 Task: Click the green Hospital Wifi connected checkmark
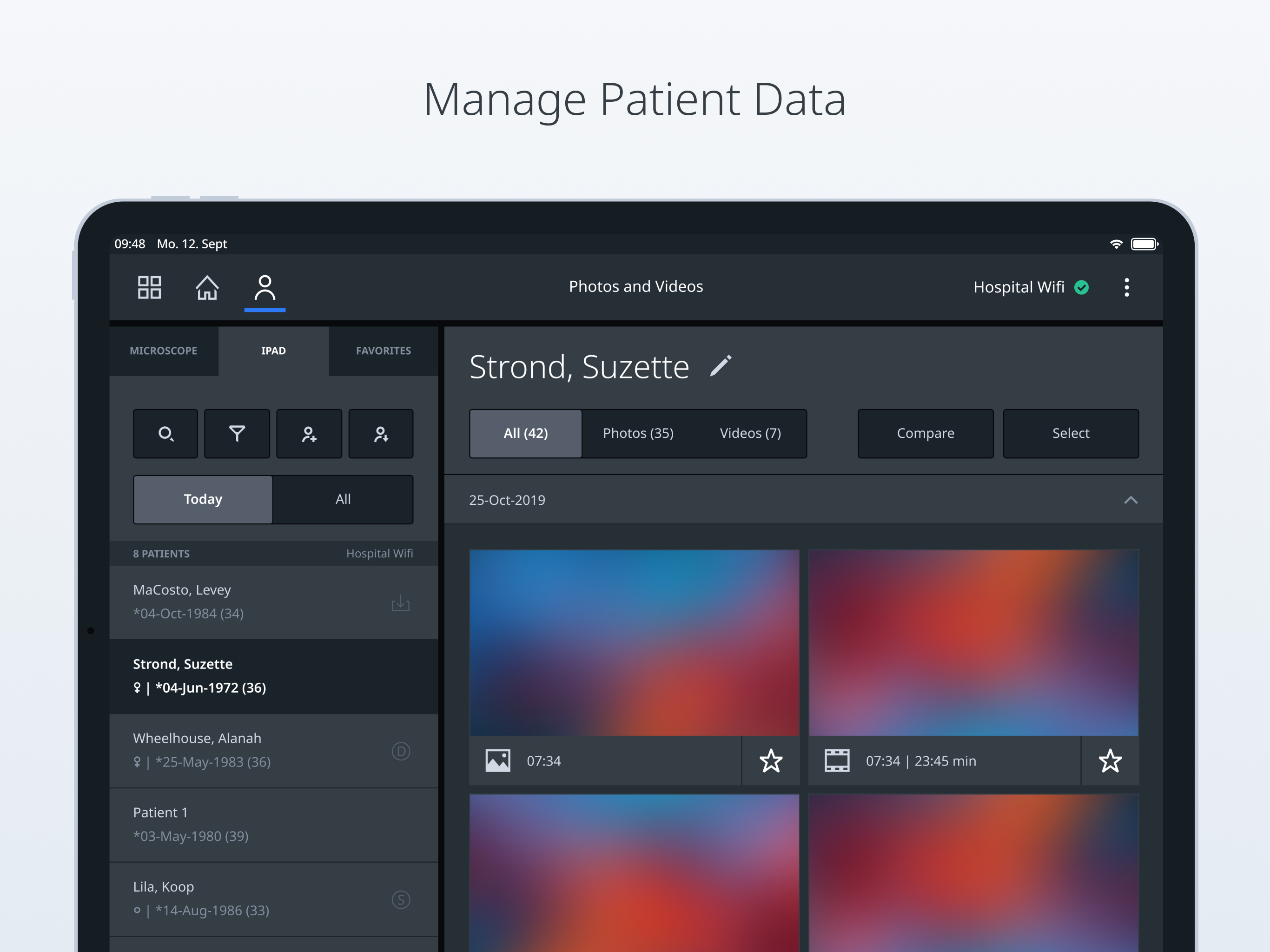[1082, 287]
